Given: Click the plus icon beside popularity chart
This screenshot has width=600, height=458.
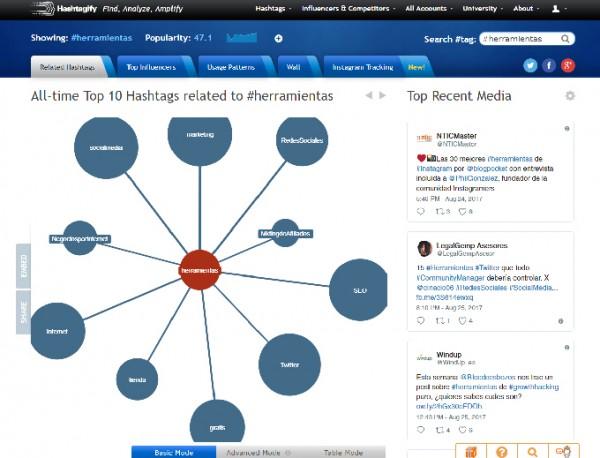Looking at the screenshot, I should (x=278, y=39).
